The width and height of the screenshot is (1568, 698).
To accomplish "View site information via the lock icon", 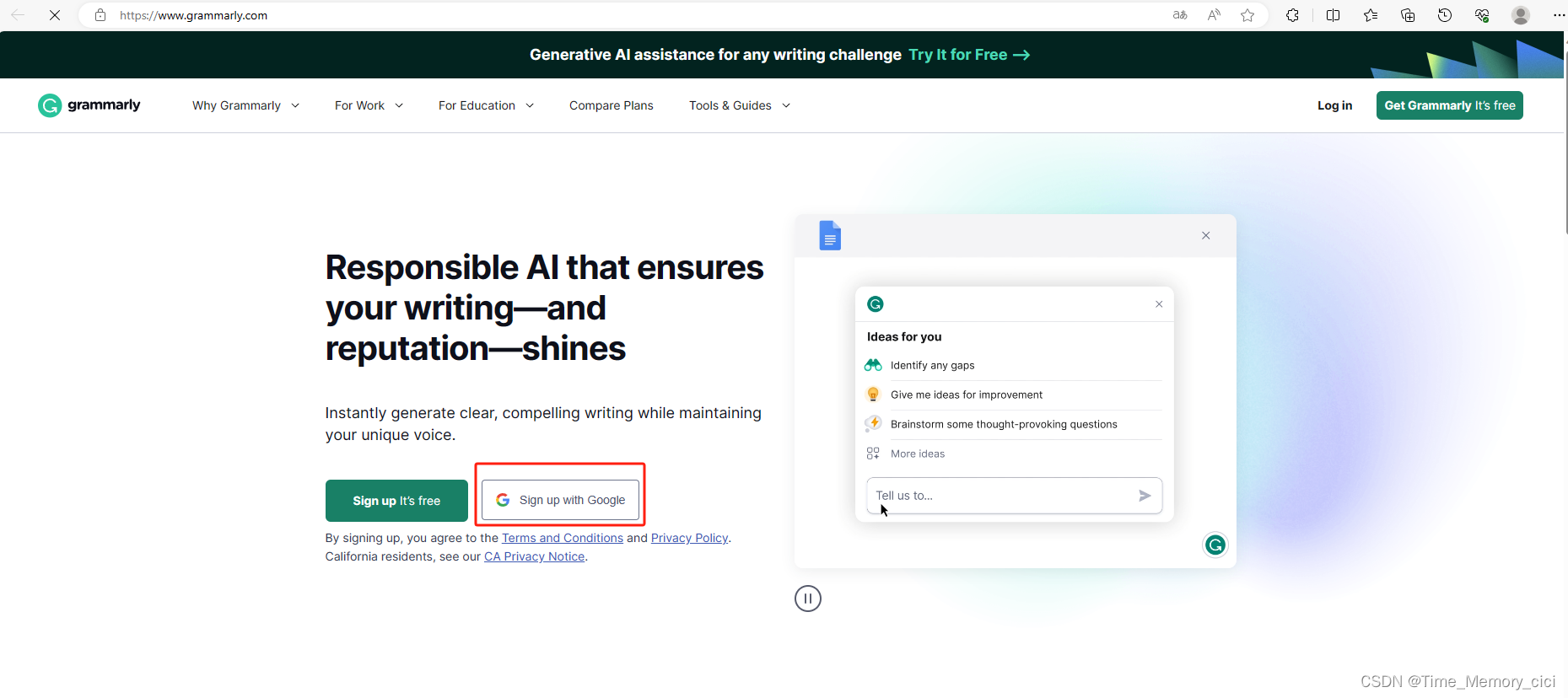I will tap(100, 15).
